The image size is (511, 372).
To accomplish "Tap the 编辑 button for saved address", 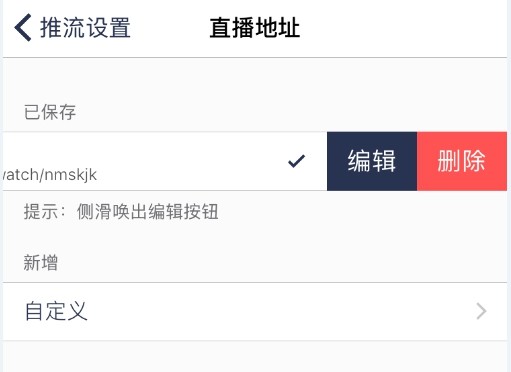I will (x=372, y=161).
